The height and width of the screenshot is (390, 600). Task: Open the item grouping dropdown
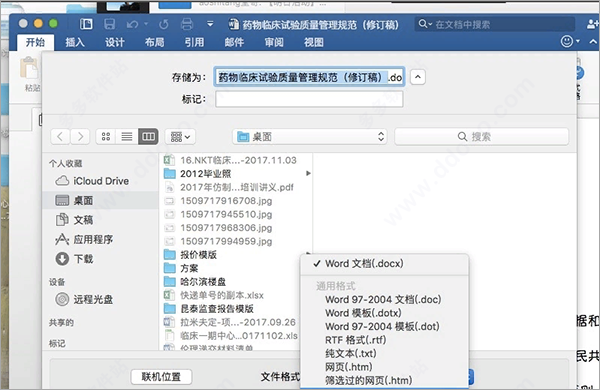[x=180, y=137]
